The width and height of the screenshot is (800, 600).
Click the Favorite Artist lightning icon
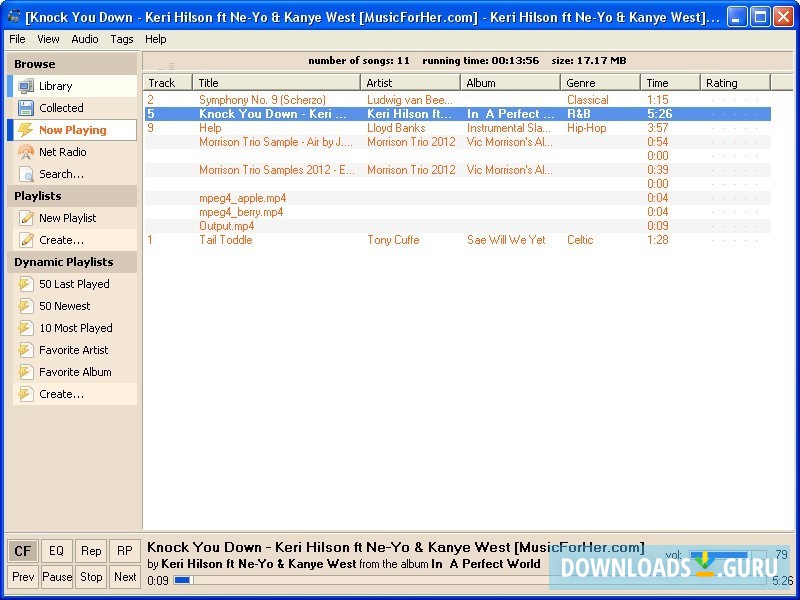[x=26, y=349]
